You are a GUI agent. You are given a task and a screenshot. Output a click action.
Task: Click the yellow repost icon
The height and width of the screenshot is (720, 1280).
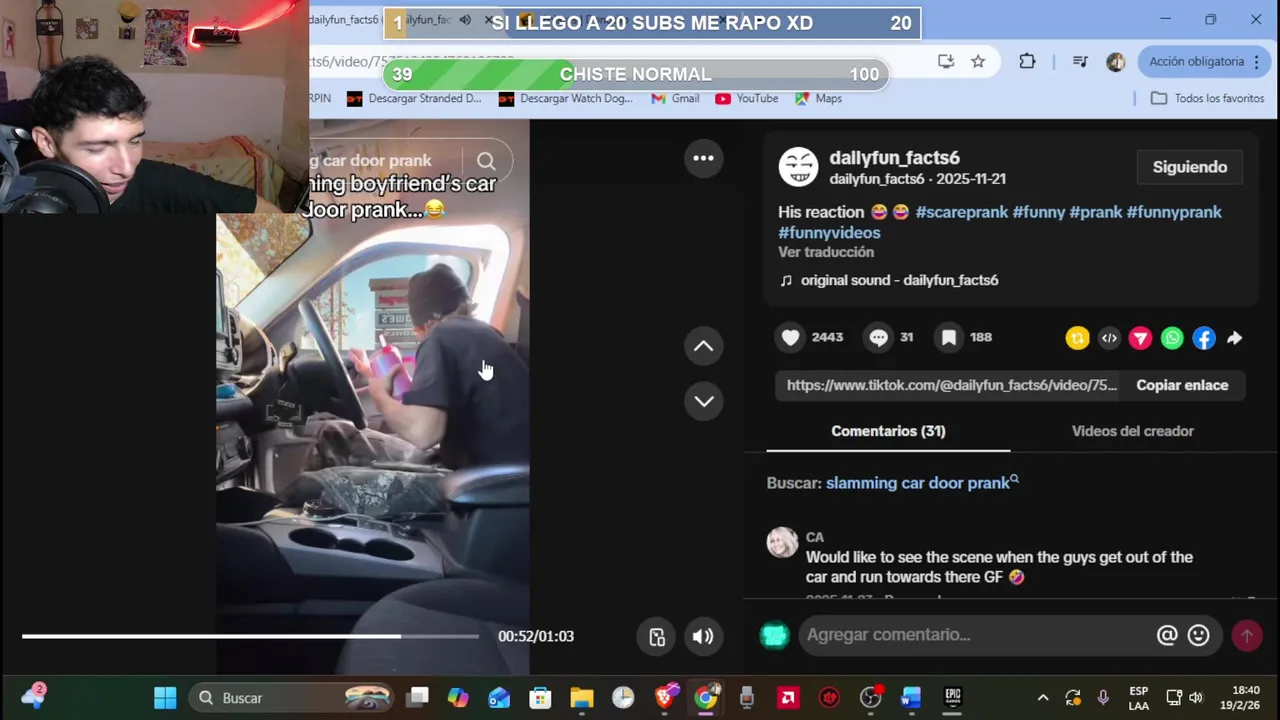[1077, 339]
